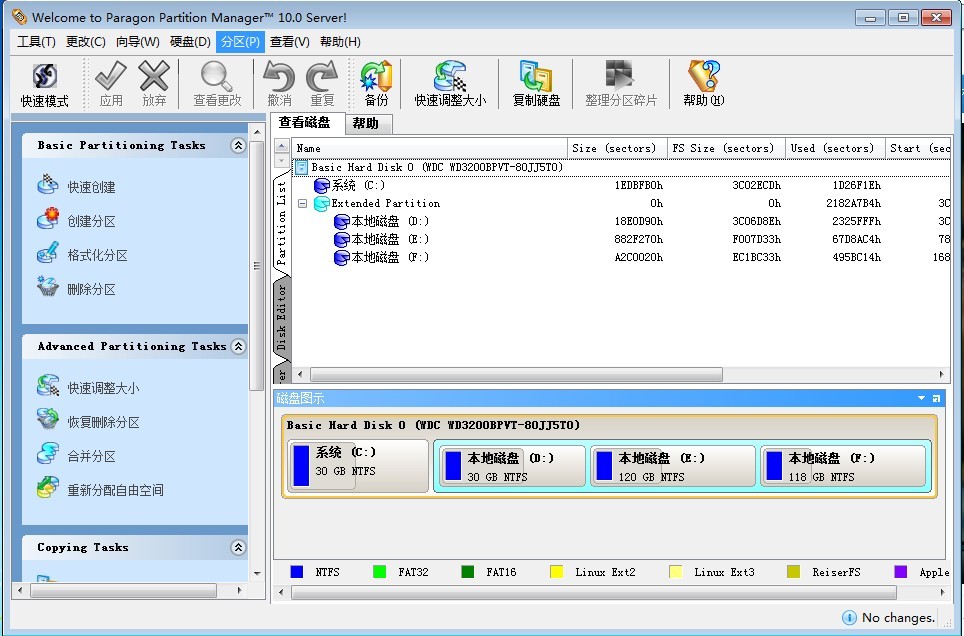Click the 复制硬盘 copy hard disk icon
The height and width of the screenshot is (636, 964).
[536, 84]
